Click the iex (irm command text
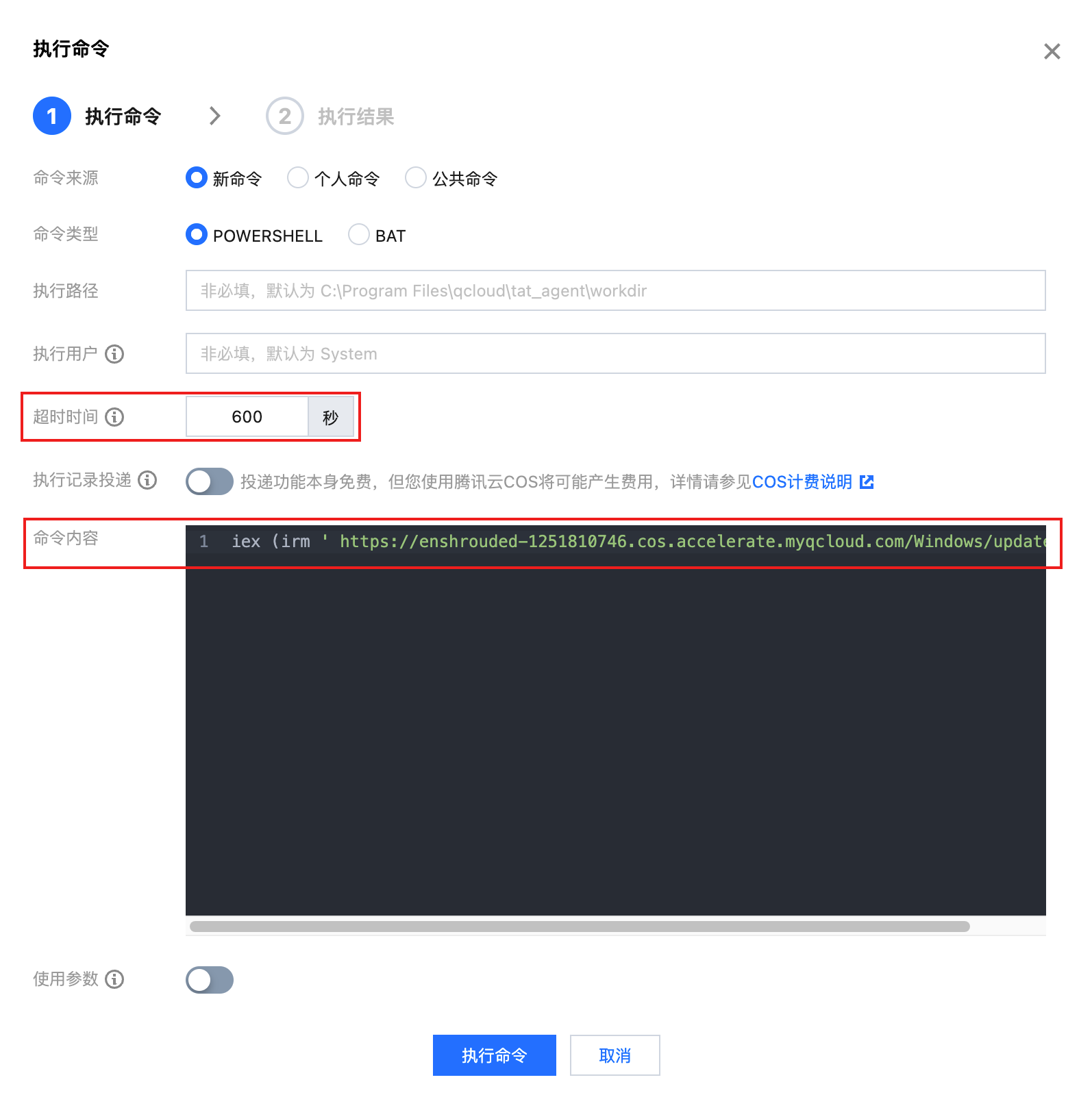The height and width of the screenshot is (1108, 1092). 271,542
